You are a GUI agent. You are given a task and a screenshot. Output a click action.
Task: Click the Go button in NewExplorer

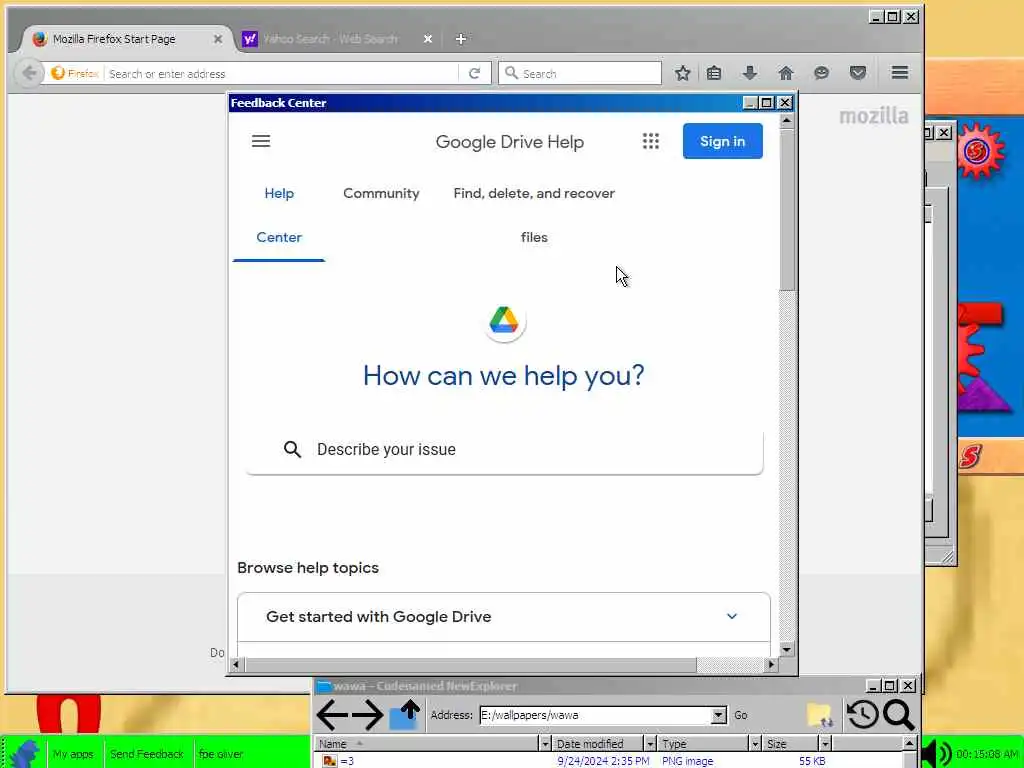tap(741, 715)
